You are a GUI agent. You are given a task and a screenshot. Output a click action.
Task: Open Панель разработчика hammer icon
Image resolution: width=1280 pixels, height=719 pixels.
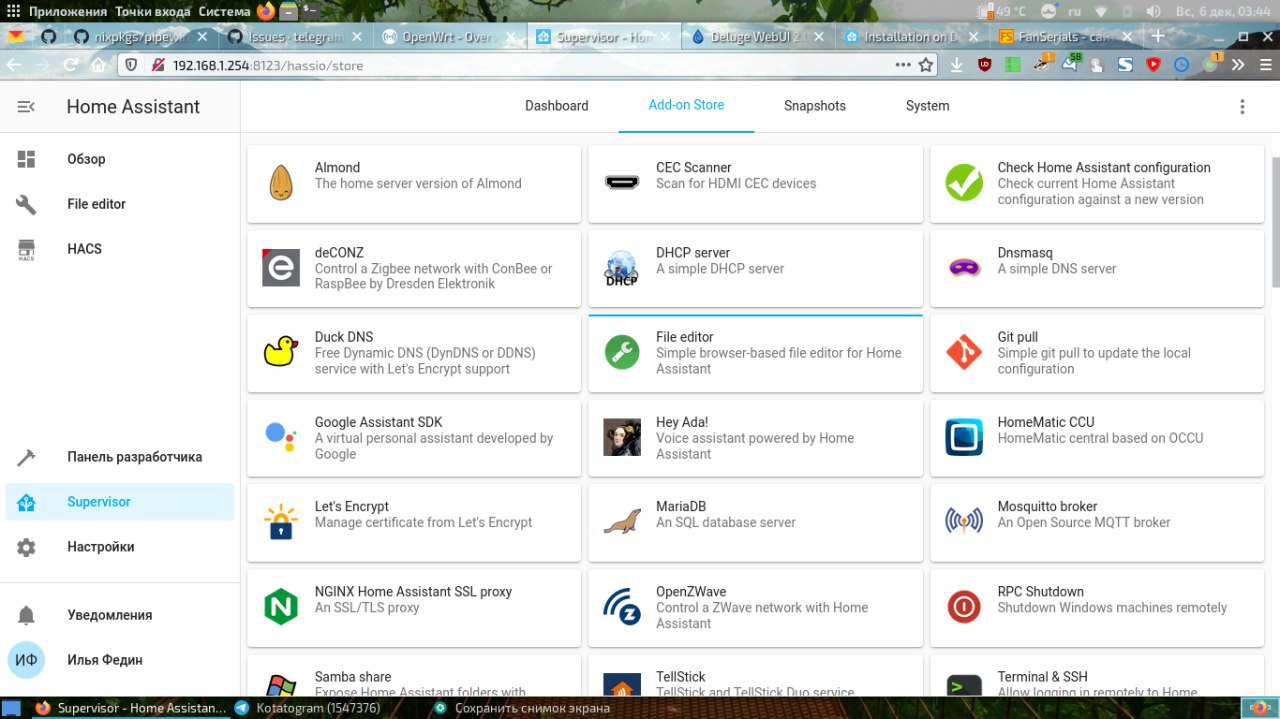[27, 457]
